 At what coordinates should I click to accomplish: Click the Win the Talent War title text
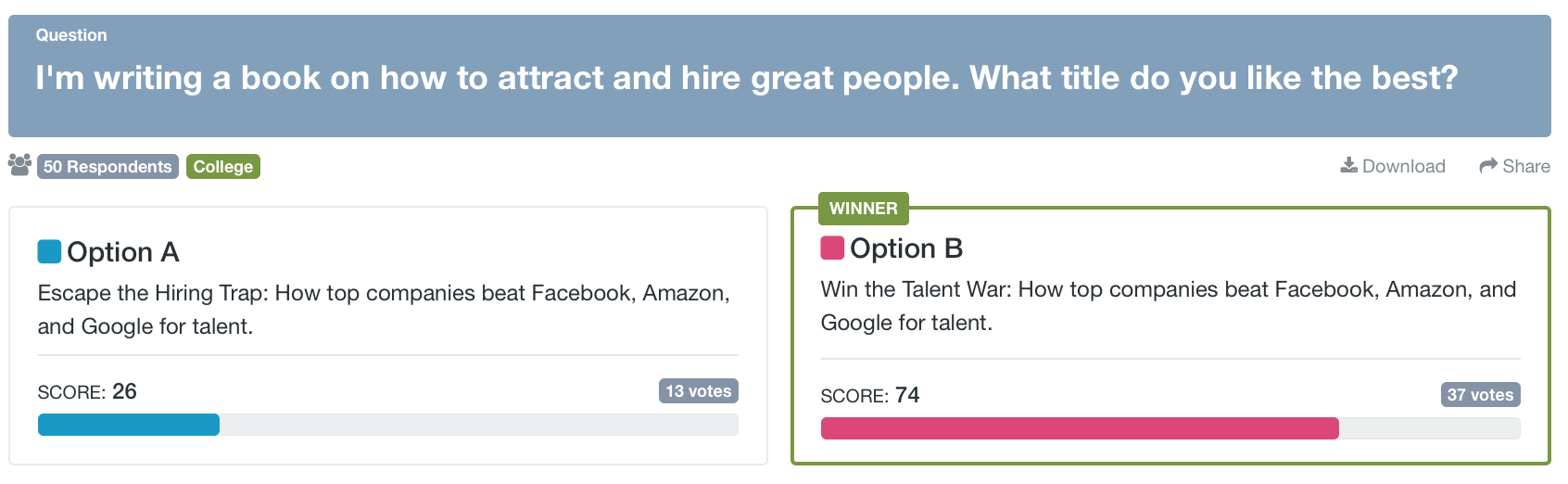click(1169, 306)
